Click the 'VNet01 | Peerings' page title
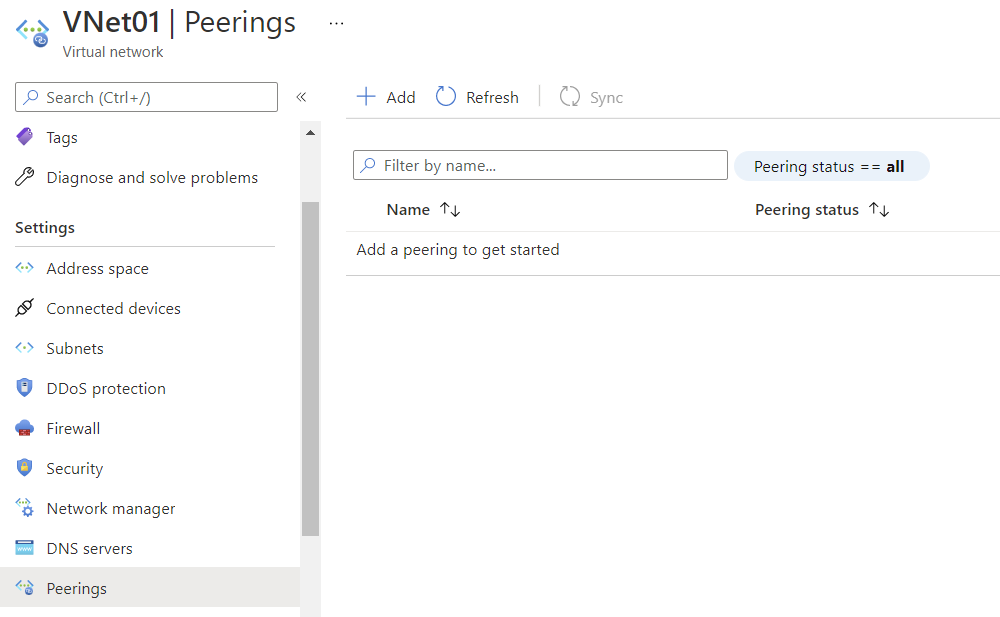The height and width of the screenshot is (617, 1000). [179, 22]
